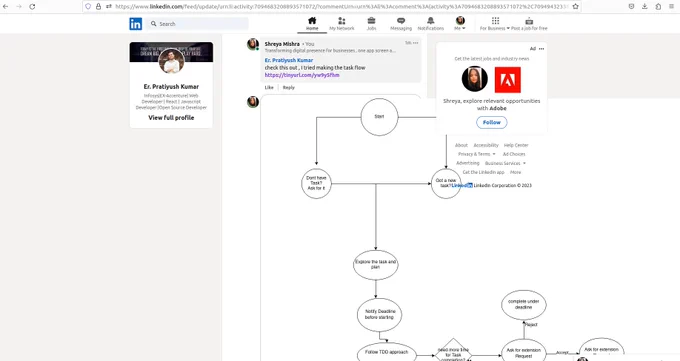Click the LinkedIn search field
The width and height of the screenshot is (680, 361).
coord(198,24)
